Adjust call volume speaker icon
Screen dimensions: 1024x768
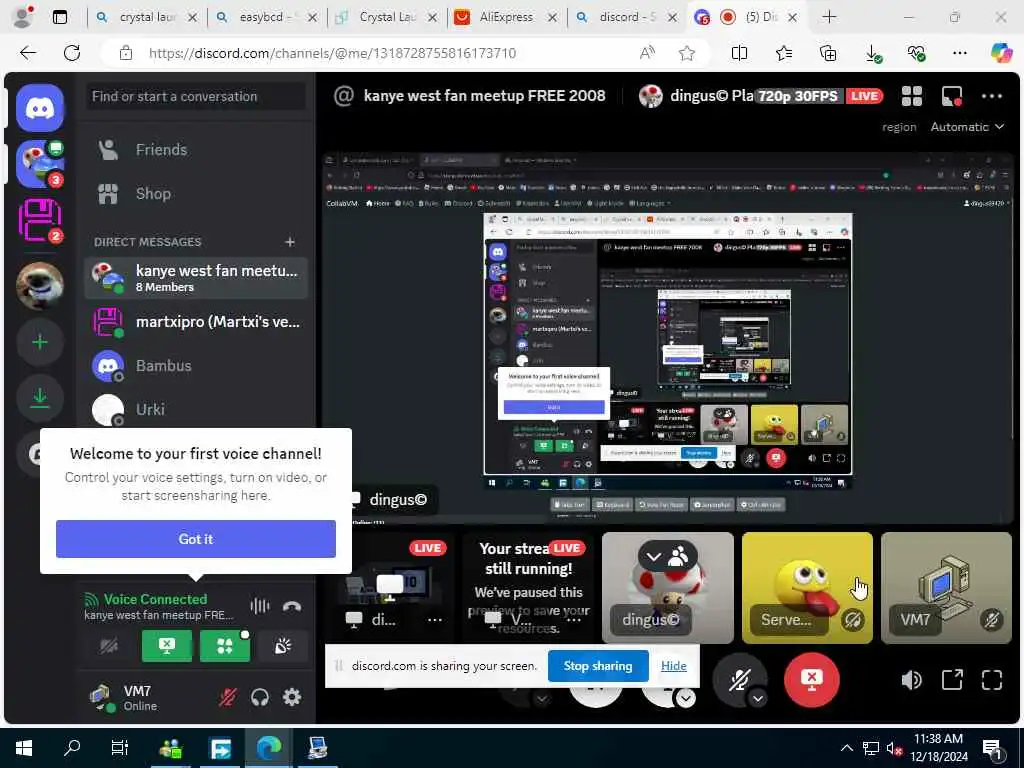pos(912,680)
